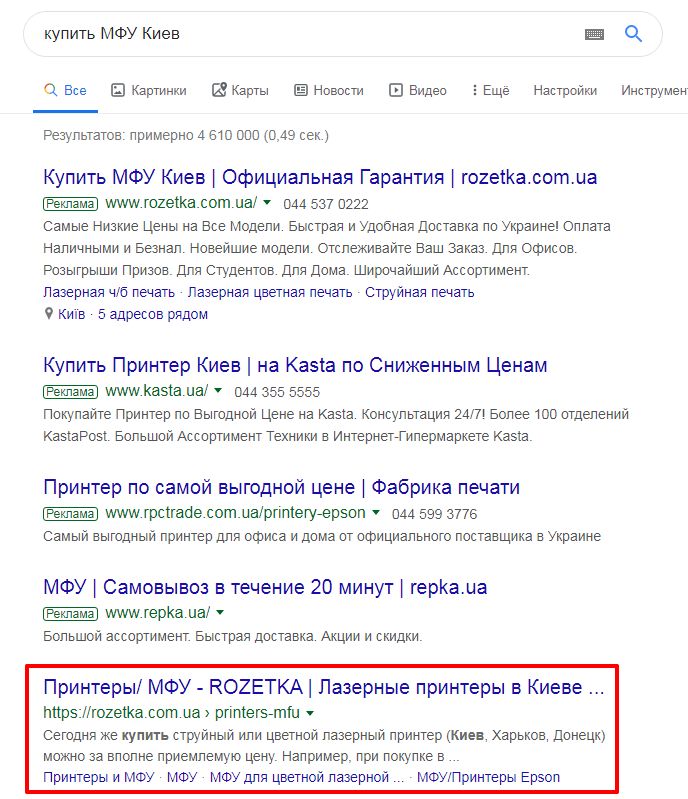Click the Реклама label on kasta ad
Screen dimensions: 688x799
[70, 392]
